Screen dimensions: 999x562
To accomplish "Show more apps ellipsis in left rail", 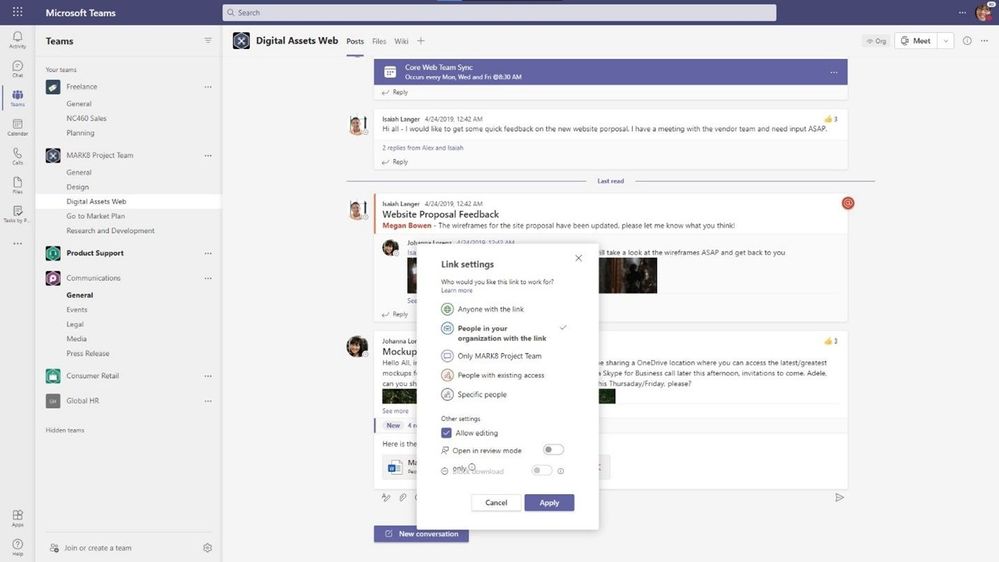I will pos(17,243).
